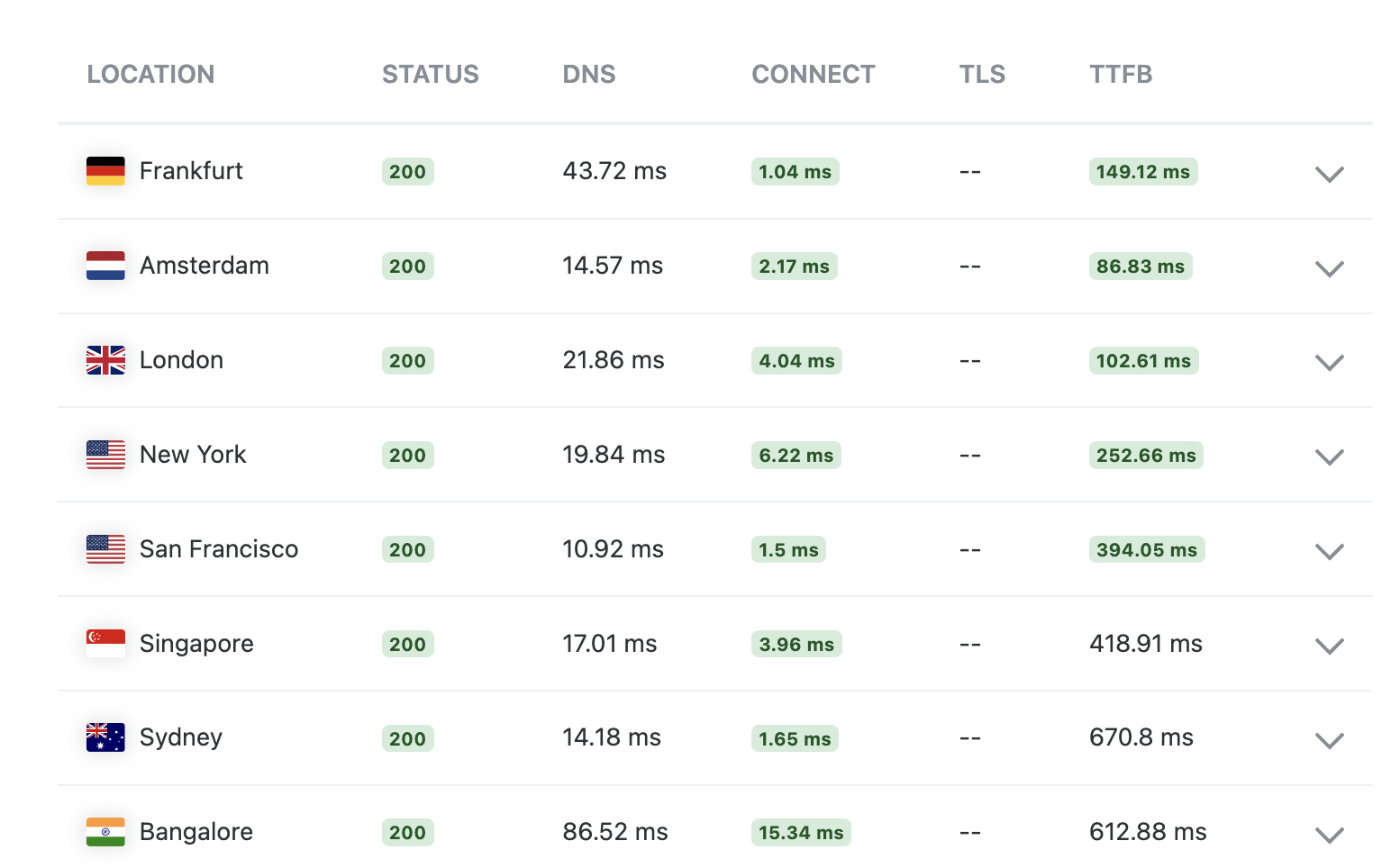Click the UK flag icon beside London
The width and height of the screenshot is (1391, 868).
(x=105, y=360)
